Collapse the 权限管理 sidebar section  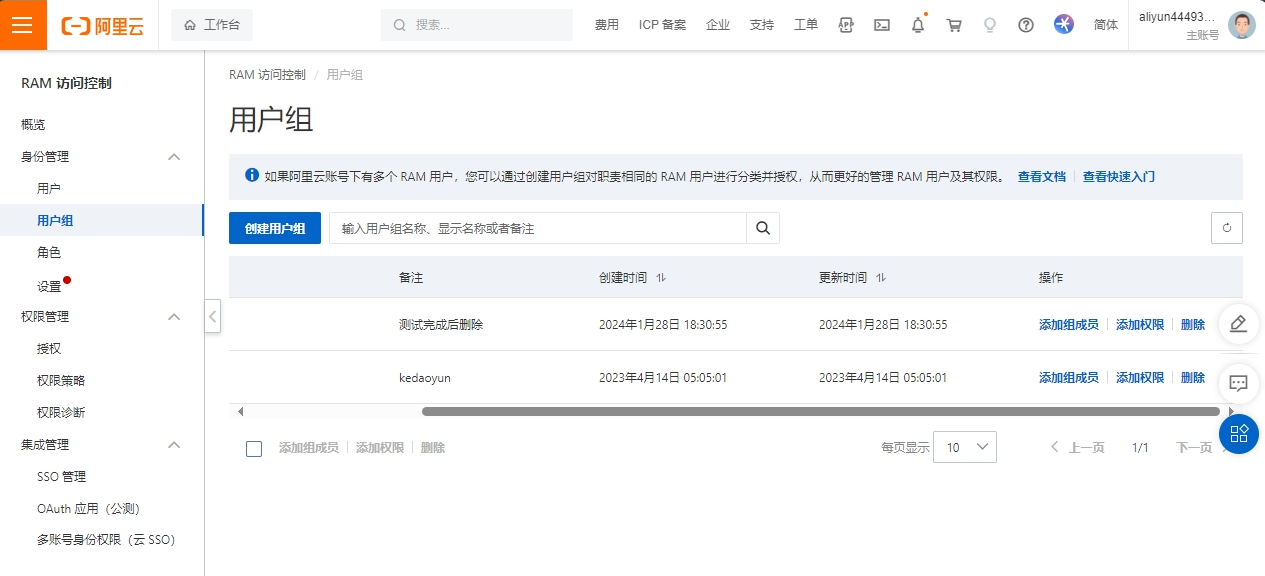tap(174, 317)
